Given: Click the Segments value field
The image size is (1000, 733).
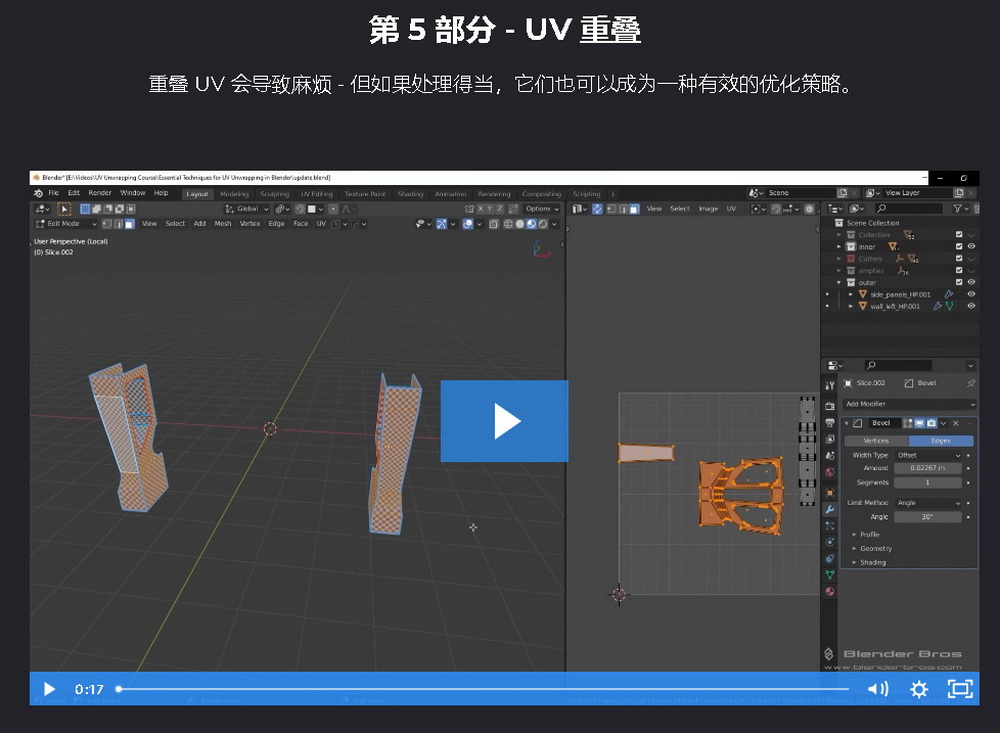Looking at the screenshot, I should tap(928, 483).
